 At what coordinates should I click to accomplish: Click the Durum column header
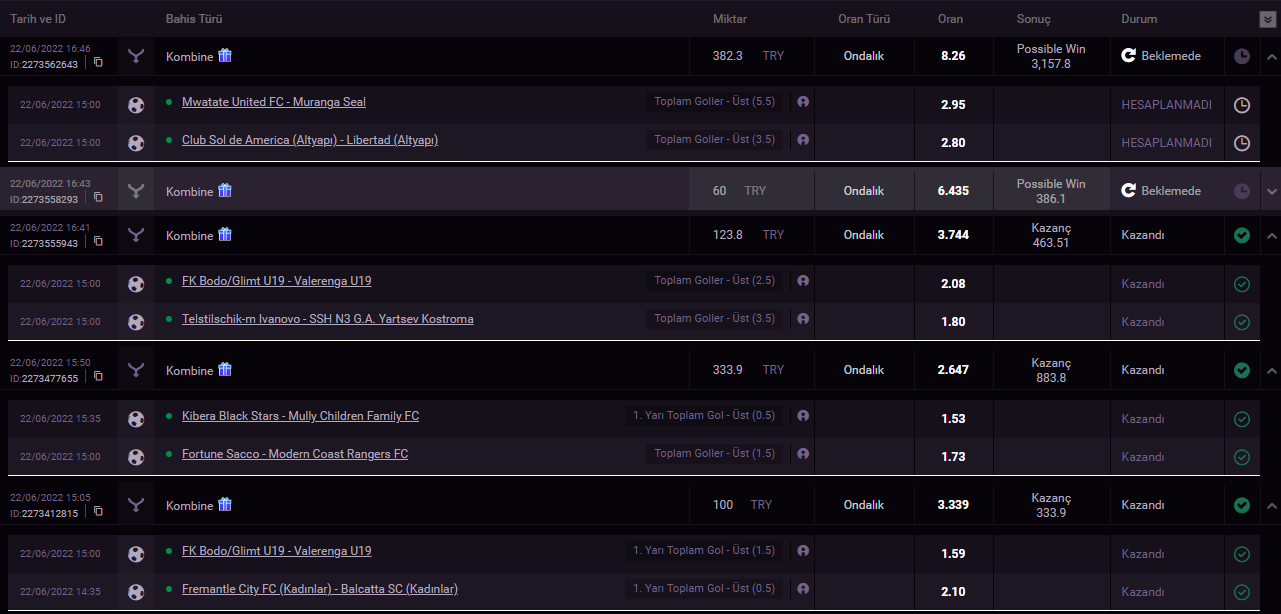pyautogui.click(x=1139, y=19)
